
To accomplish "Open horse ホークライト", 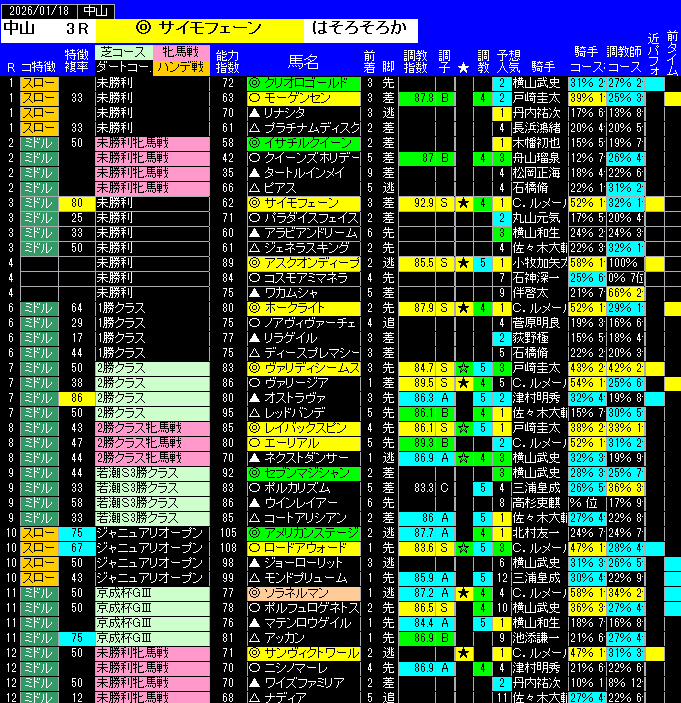I will 297,308.
